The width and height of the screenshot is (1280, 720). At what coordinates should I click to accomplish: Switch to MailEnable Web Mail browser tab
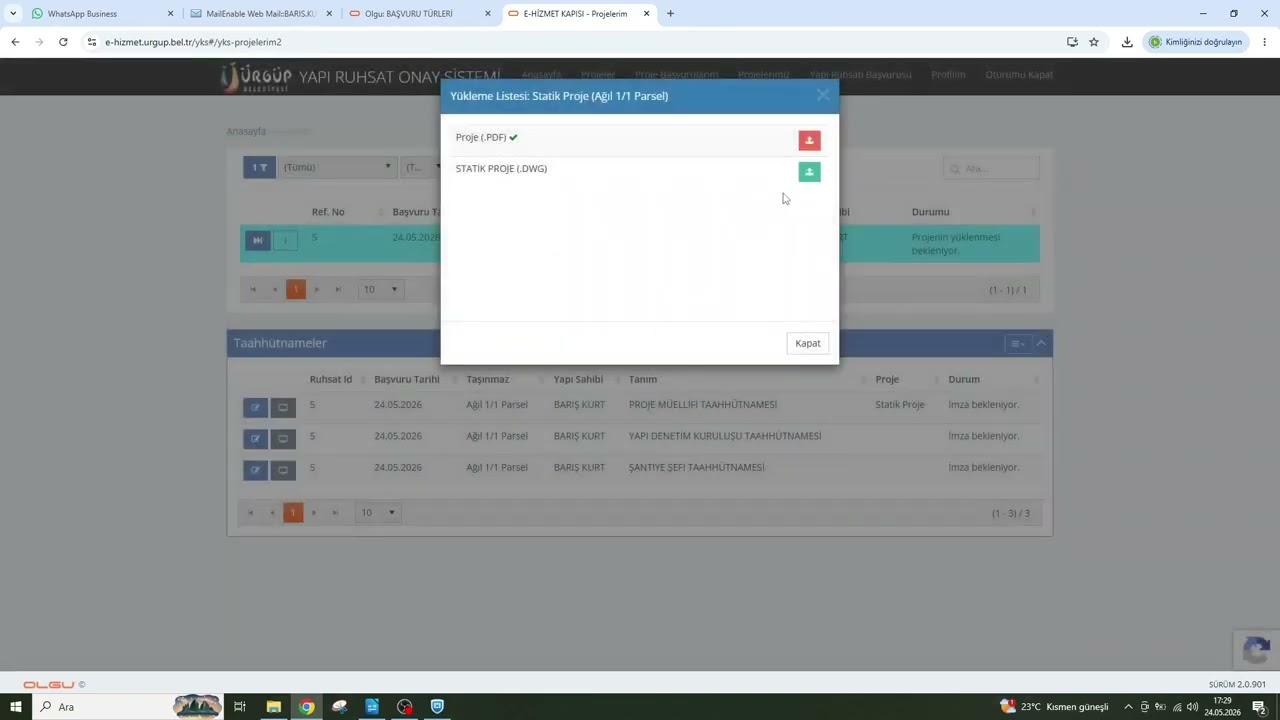coord(260,14)
